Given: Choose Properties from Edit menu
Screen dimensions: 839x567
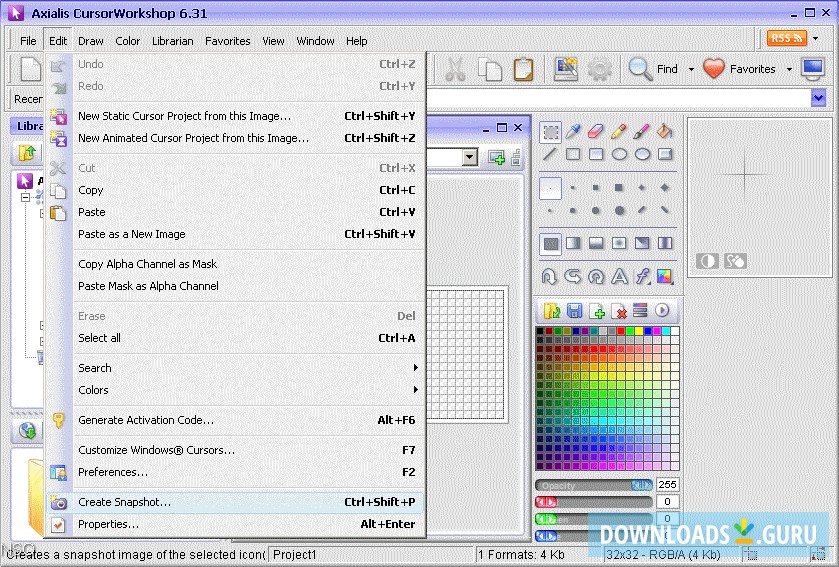Looking at the screenshot, I should (235, 524).
